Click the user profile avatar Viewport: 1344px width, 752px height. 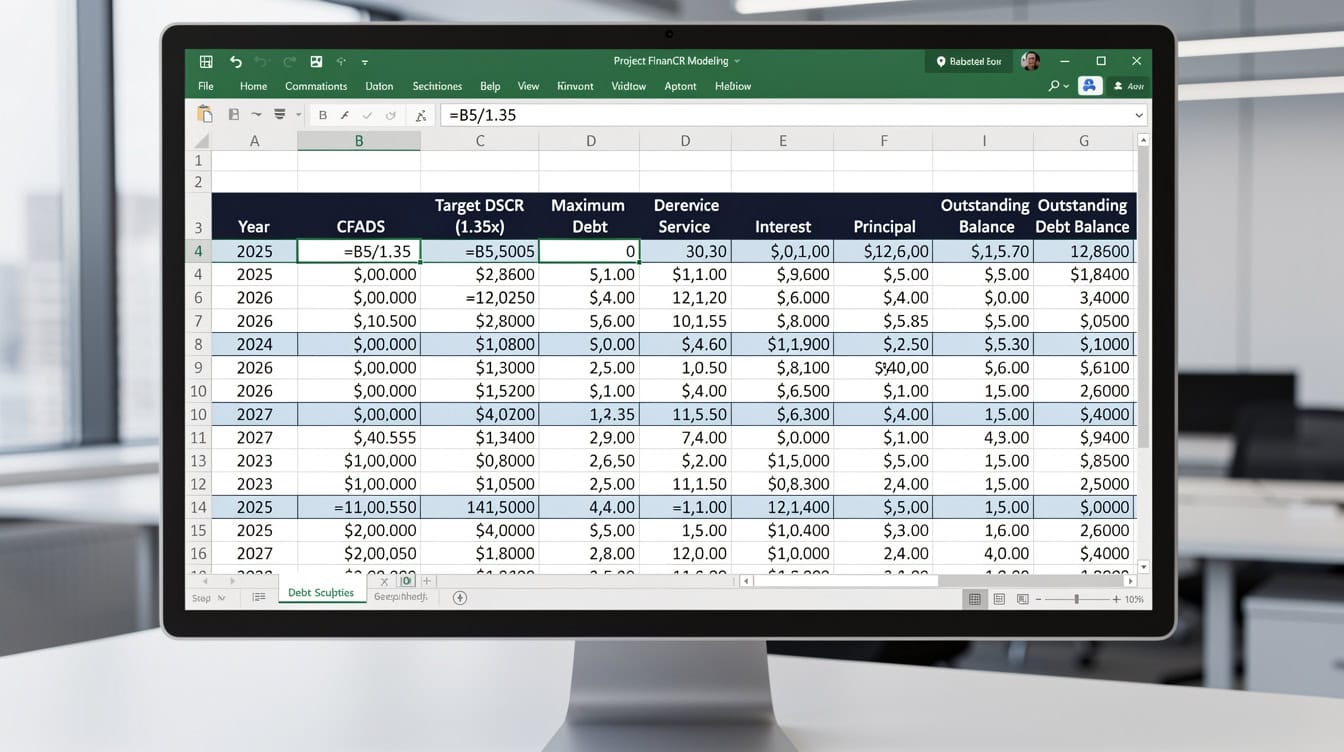tap(1030, 61)
